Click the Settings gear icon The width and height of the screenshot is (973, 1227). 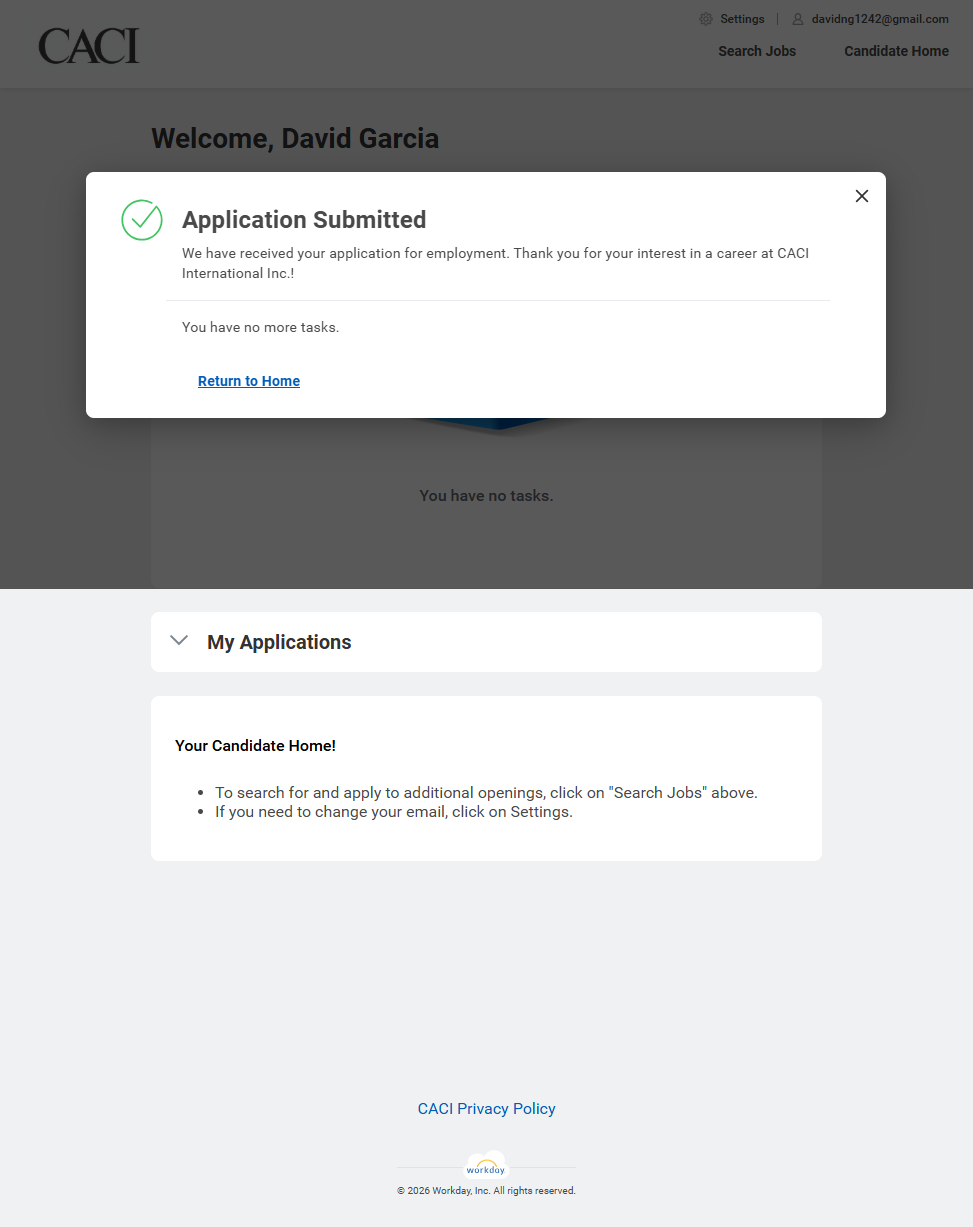click(x=706, y=19)
